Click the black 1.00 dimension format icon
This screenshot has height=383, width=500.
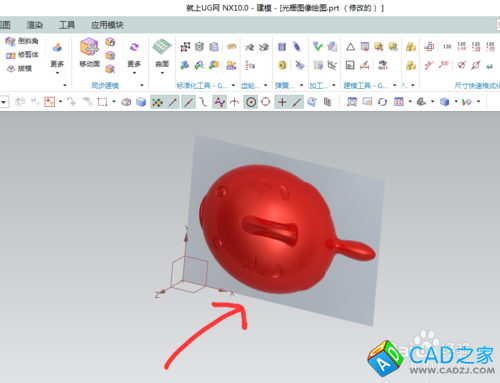click(x=447, y=47)
